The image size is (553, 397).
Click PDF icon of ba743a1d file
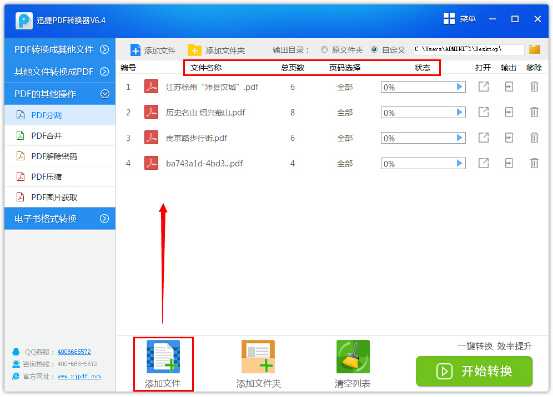pos(151,163)
